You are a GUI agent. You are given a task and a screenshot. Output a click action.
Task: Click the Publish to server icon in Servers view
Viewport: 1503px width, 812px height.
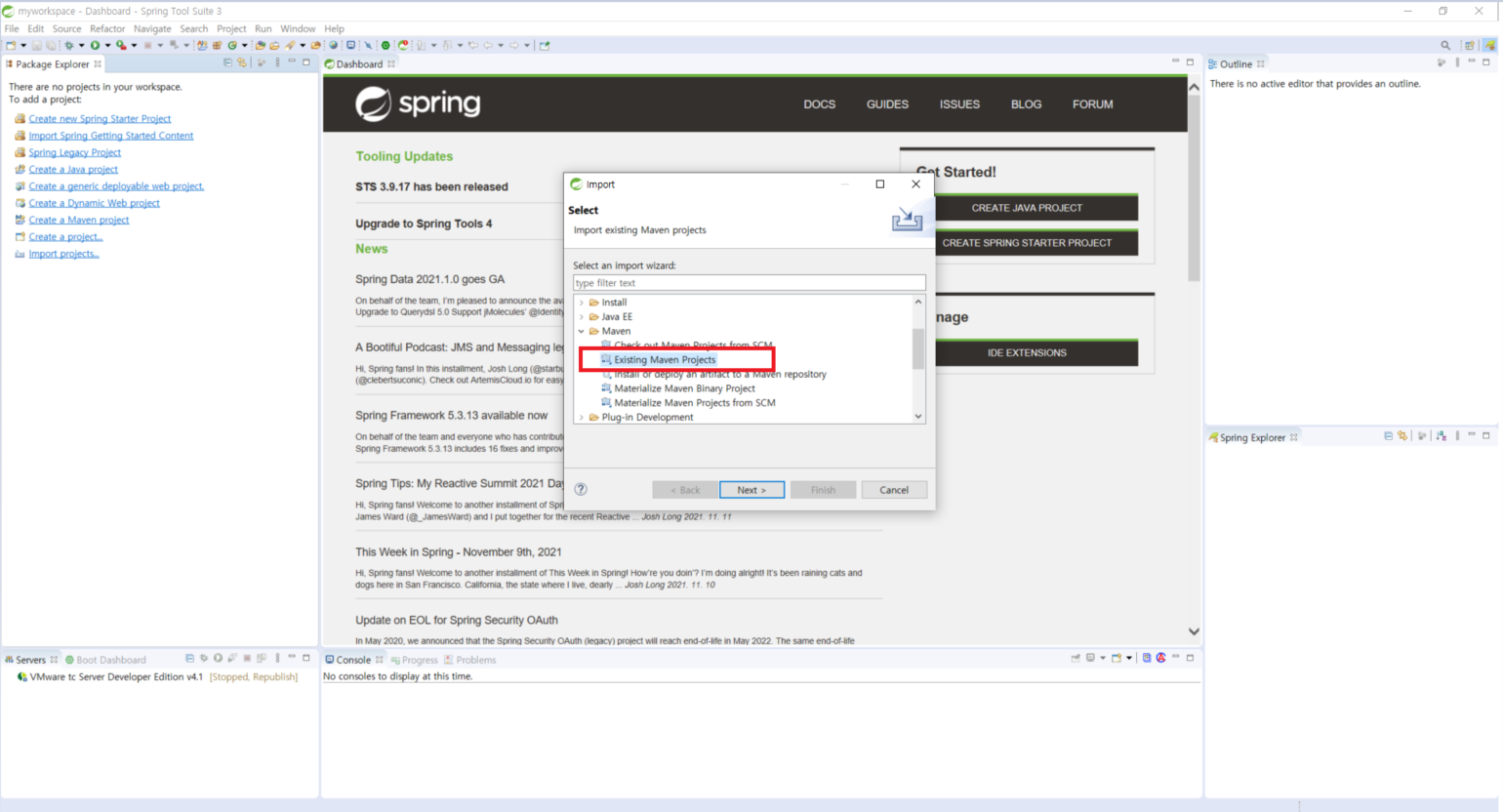click(262, 659)
